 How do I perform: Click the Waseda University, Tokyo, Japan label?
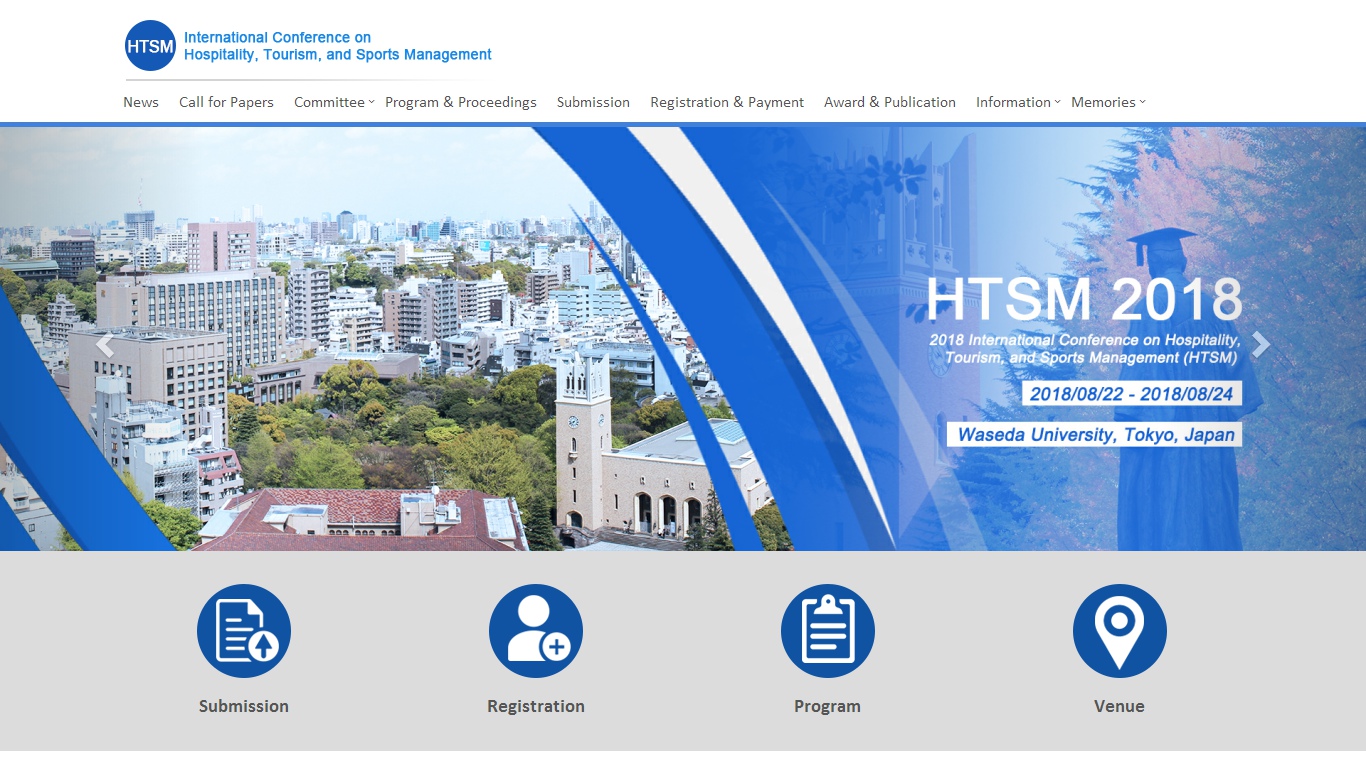(1095, 435)
